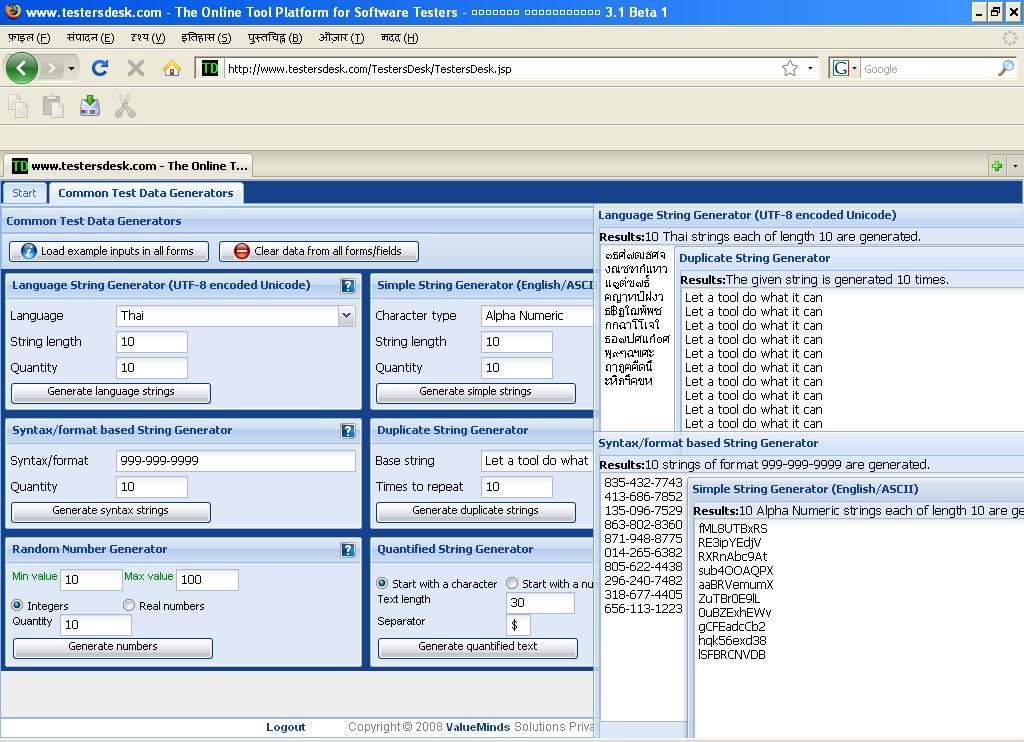
Task: Open the tab list dropdown arrow
Action: point(1015,166)
